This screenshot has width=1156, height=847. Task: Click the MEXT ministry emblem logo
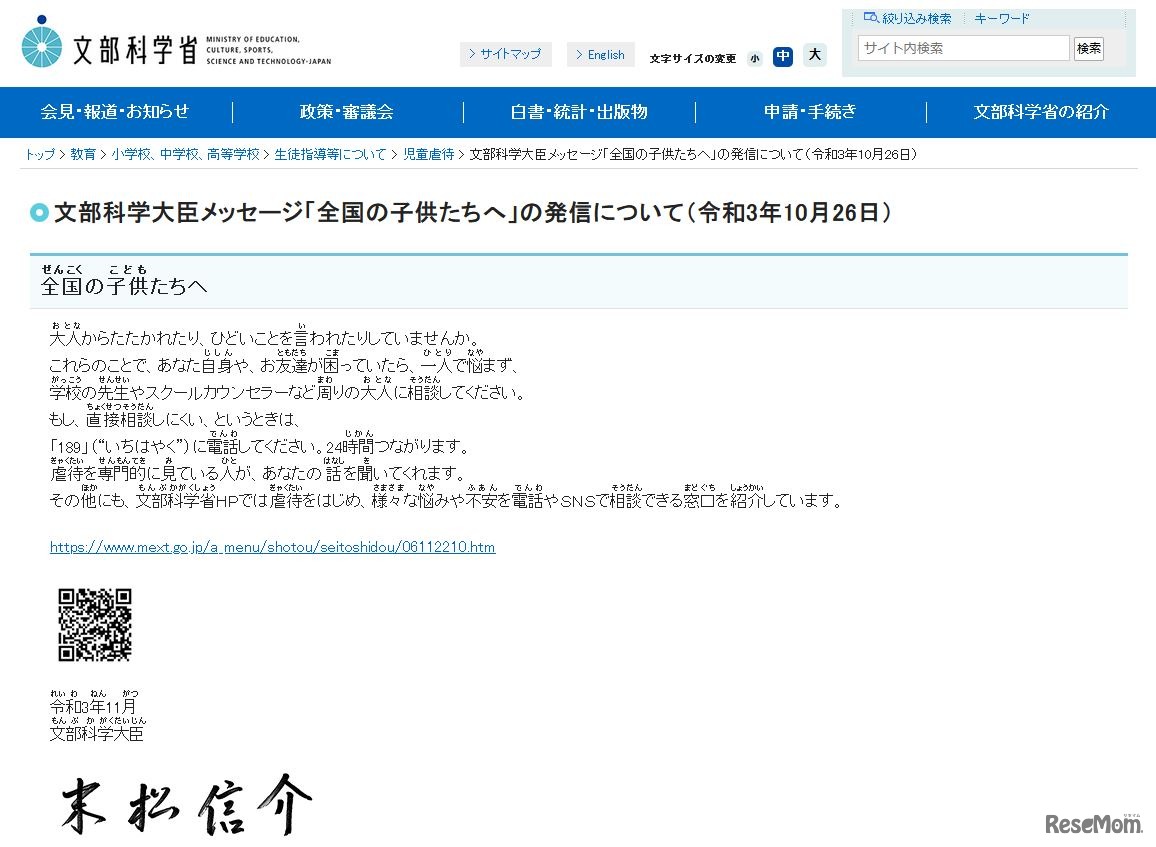[40, 42]
